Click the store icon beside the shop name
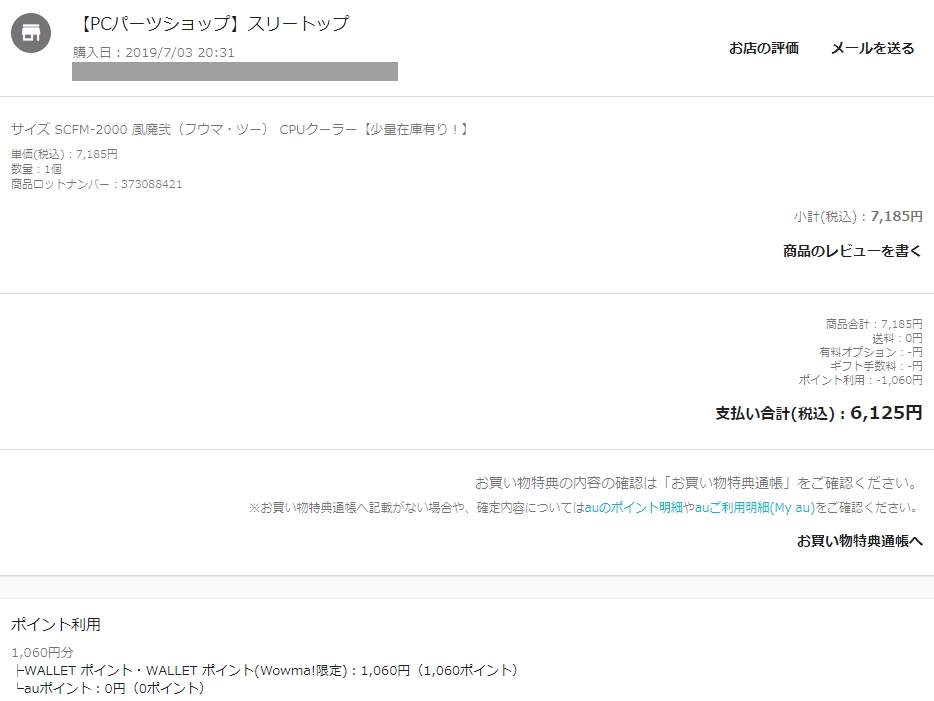Screen dimensions: 934x701 [31, 33]
